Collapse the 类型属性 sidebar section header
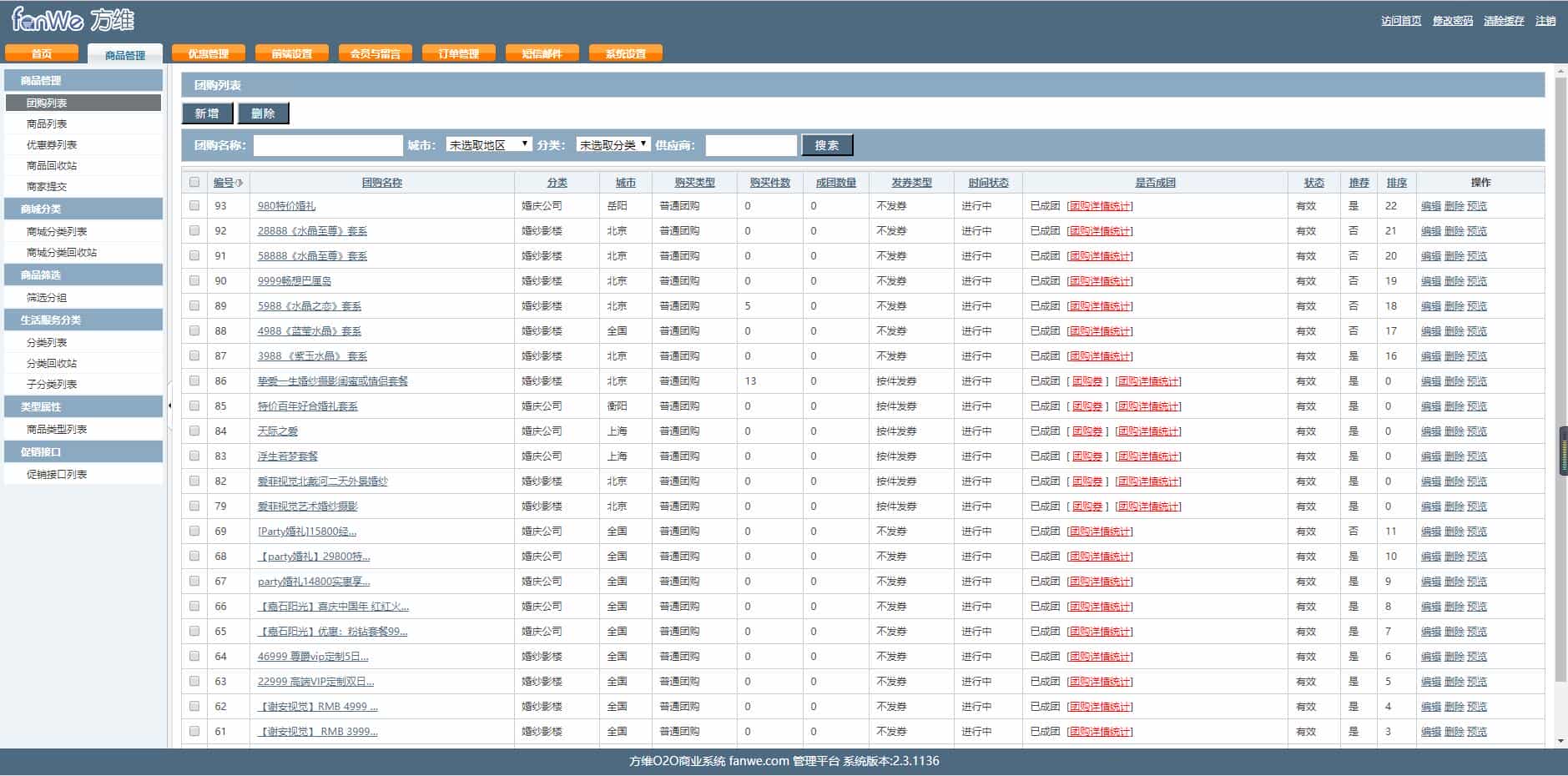The image size is (1568, 776). pos(83,406)
